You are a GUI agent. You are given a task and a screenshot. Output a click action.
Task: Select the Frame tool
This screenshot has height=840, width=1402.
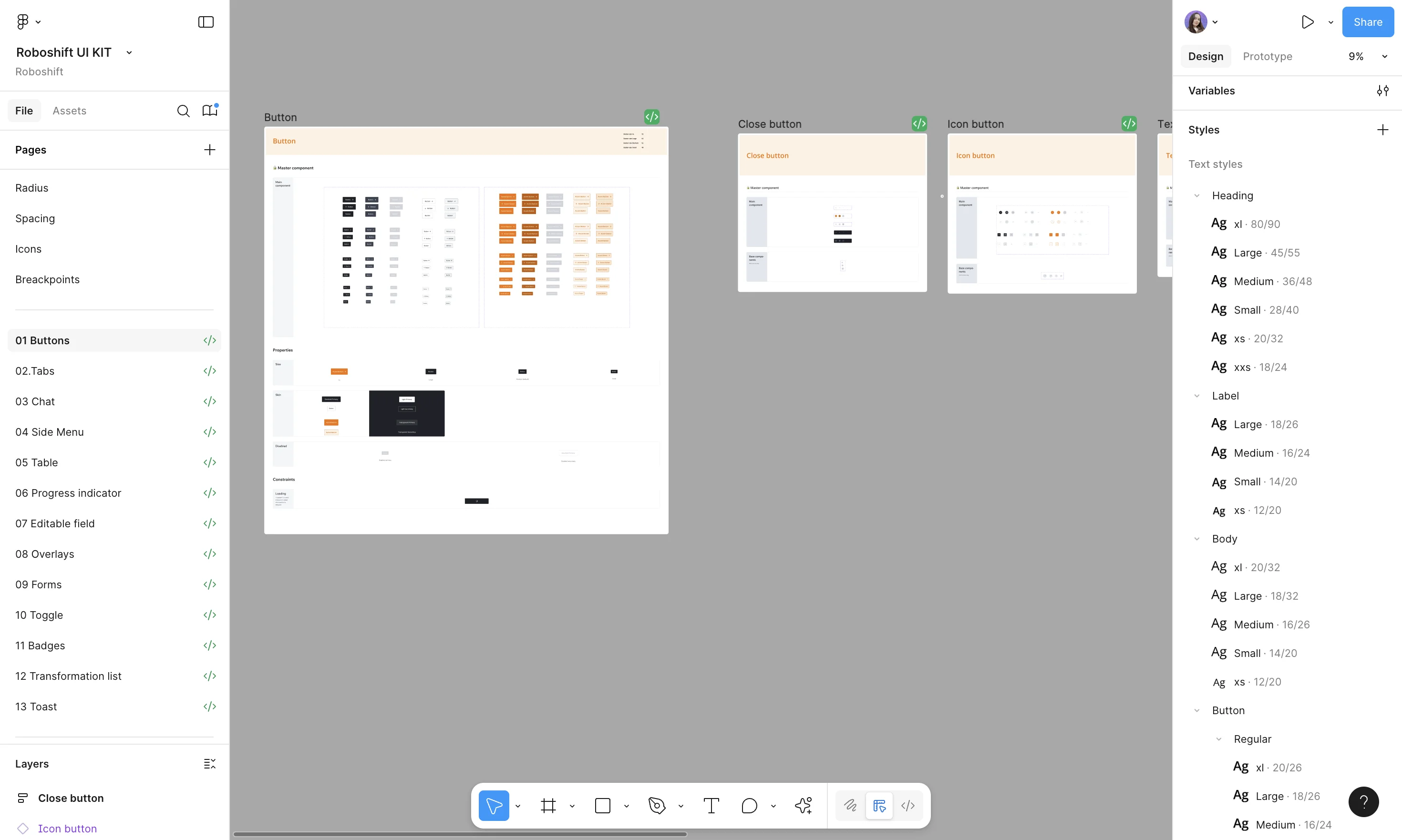[x=547, y=805]
